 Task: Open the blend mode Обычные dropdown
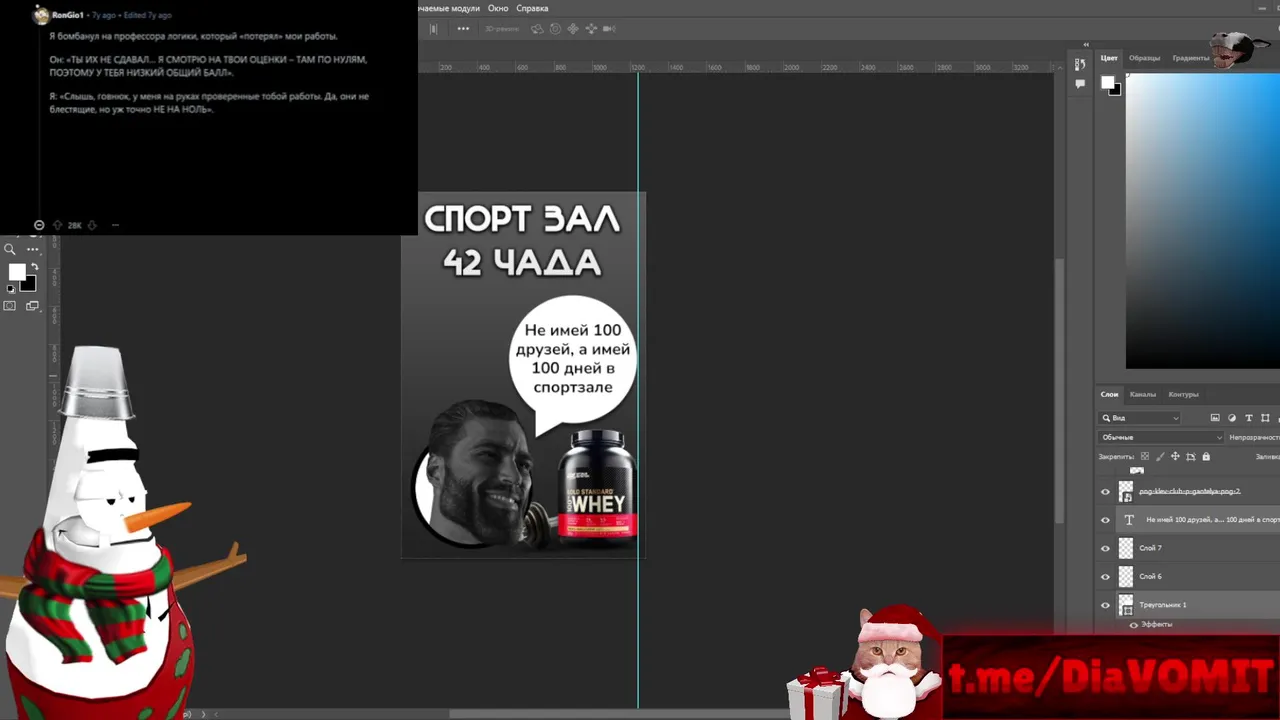[x=1160, y=437]
